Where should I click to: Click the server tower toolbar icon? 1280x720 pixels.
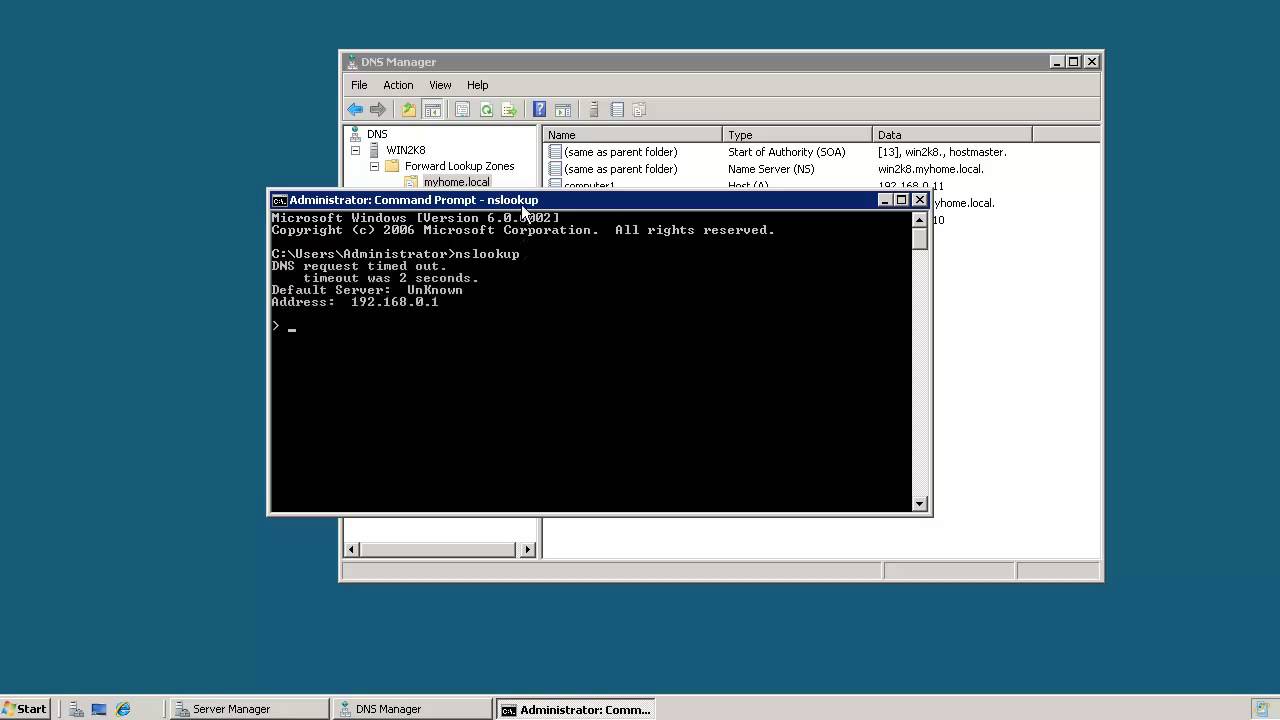pos(593,110)
